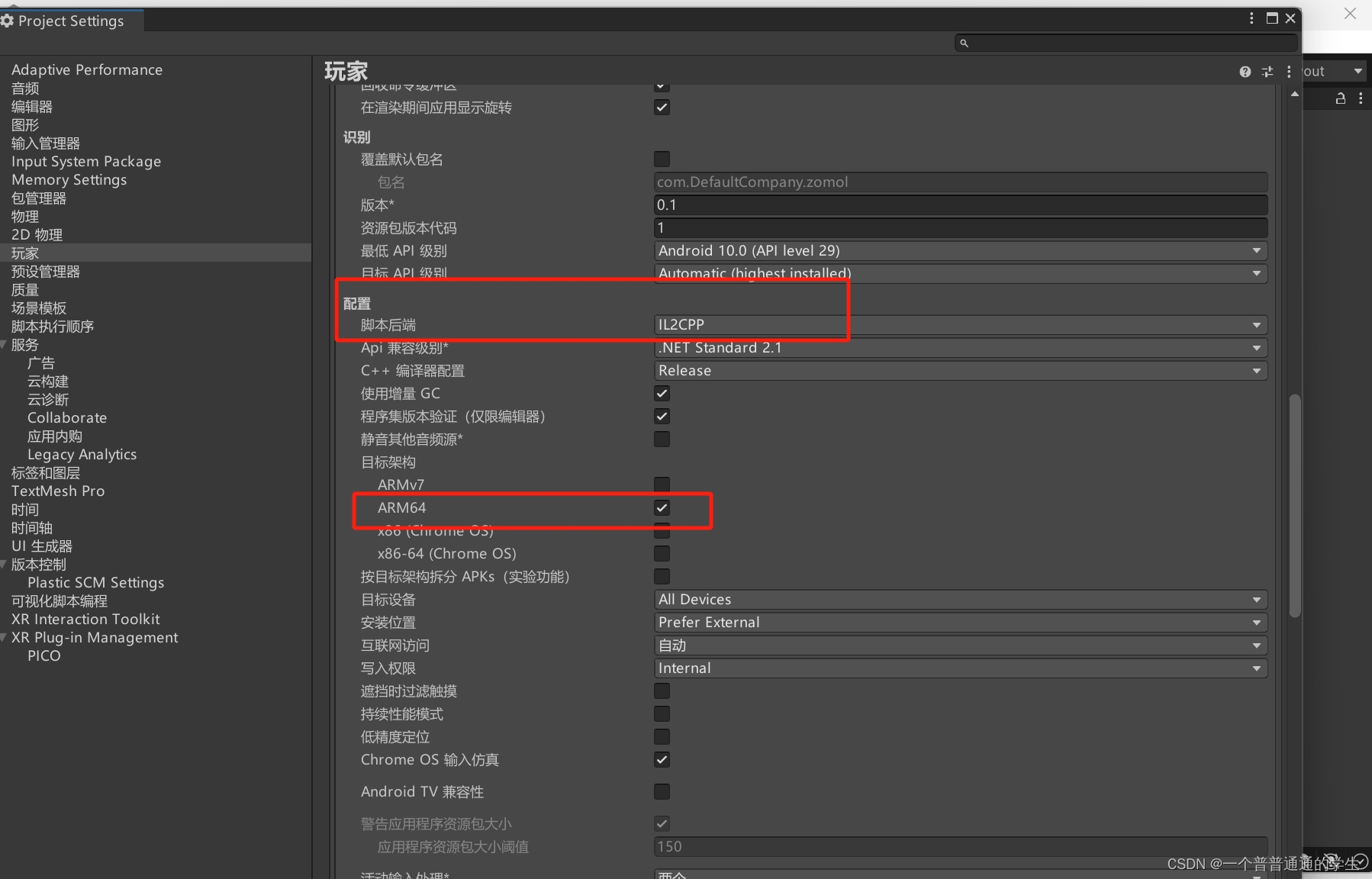This screenshot has height=879, width=1372.
Task: Open C++ 编译器配置 Release dropdown
Action: point(961,371)
